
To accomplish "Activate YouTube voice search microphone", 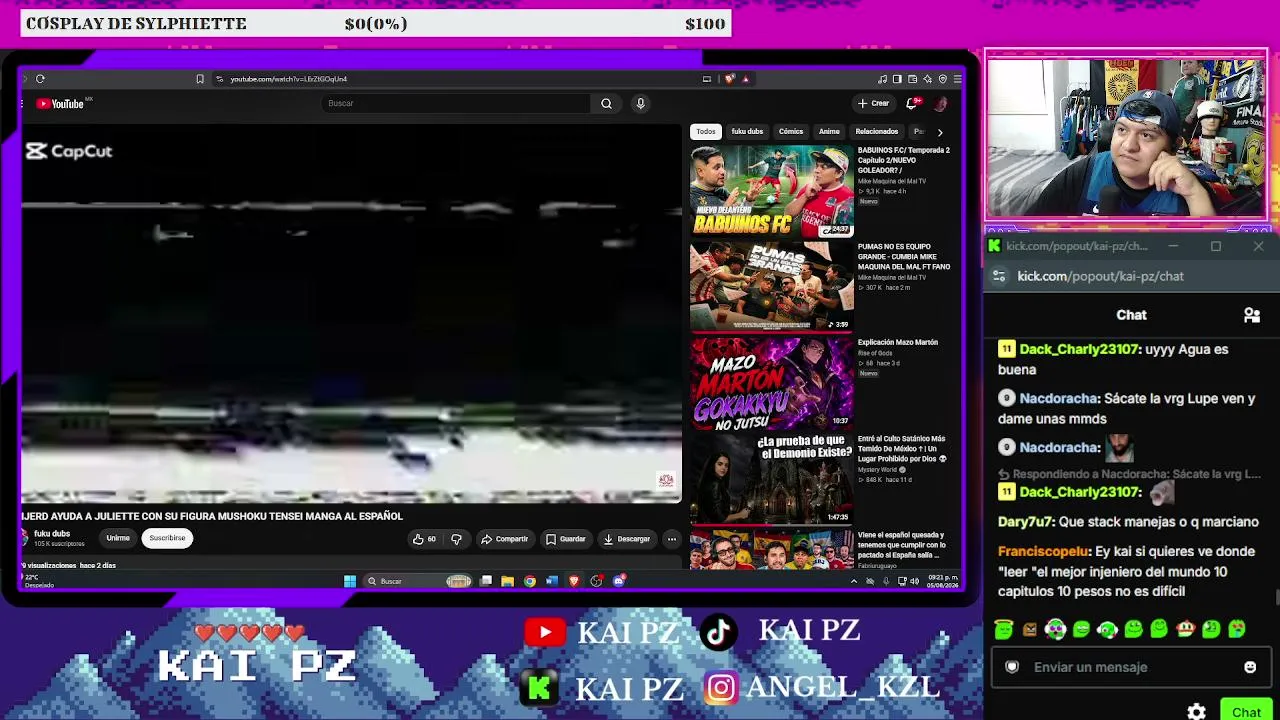I will (641, 103).
